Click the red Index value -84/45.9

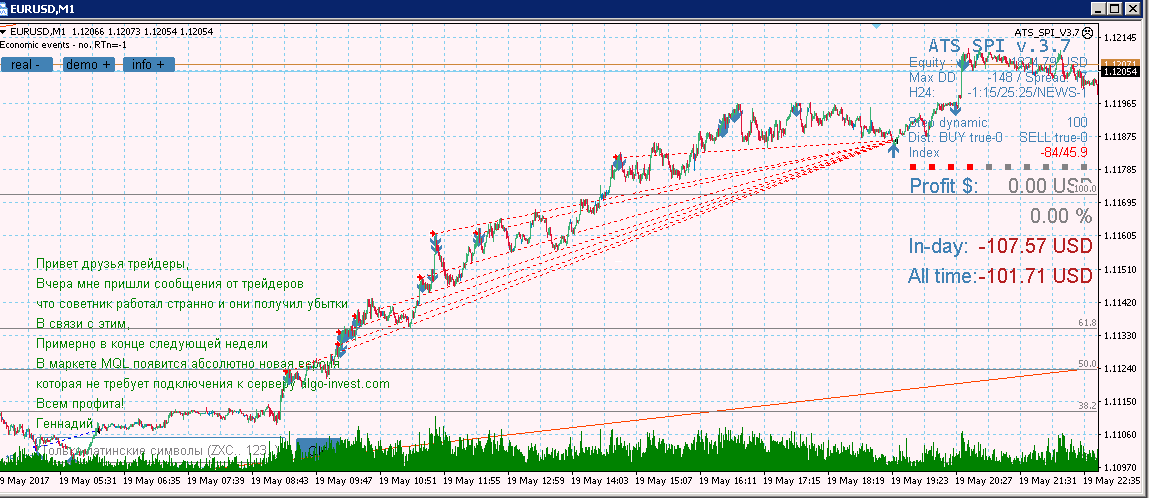1063,153
